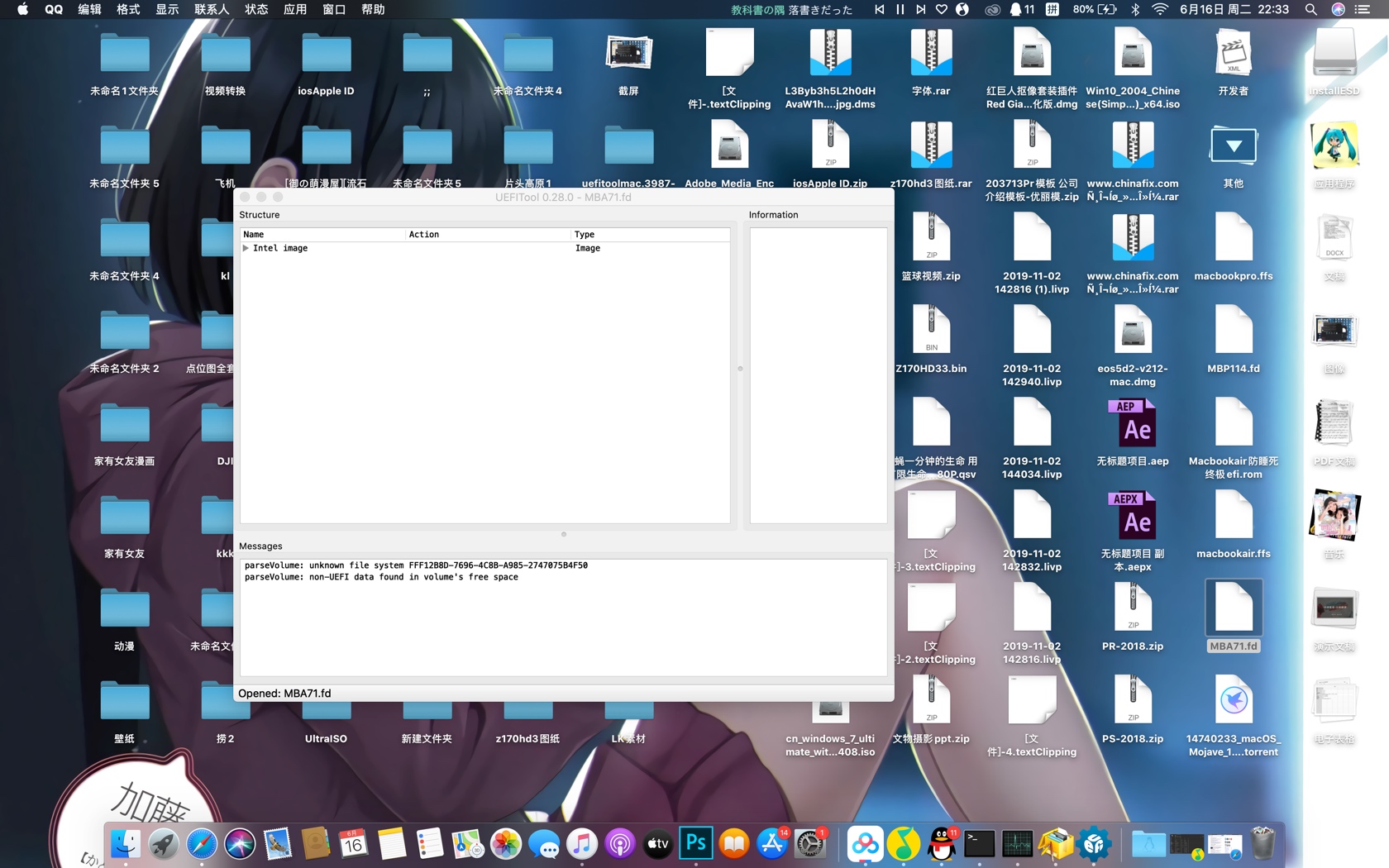Open Activity Monitor from the Dock

click(x=1017, y=844)
